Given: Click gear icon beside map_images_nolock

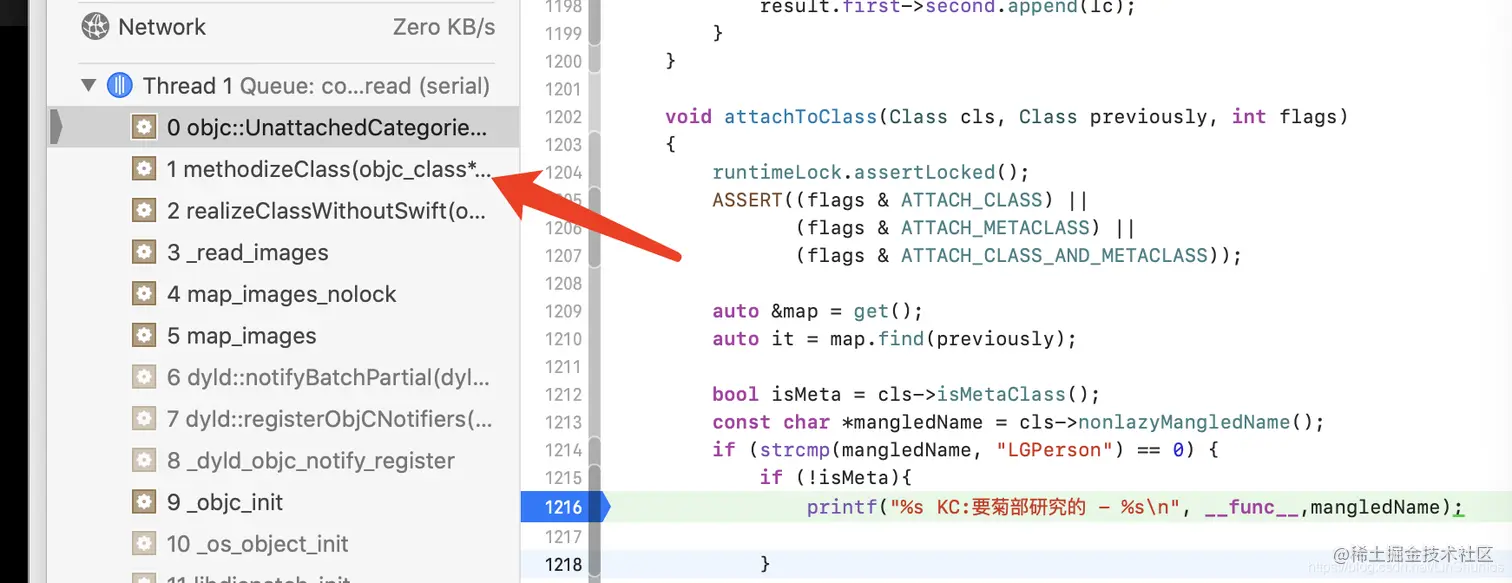Looking at the screenshot, I should coord(145,294).
